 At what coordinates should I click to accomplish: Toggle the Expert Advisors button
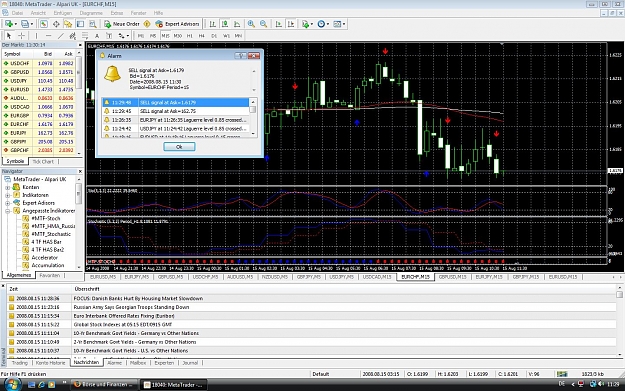177,24
